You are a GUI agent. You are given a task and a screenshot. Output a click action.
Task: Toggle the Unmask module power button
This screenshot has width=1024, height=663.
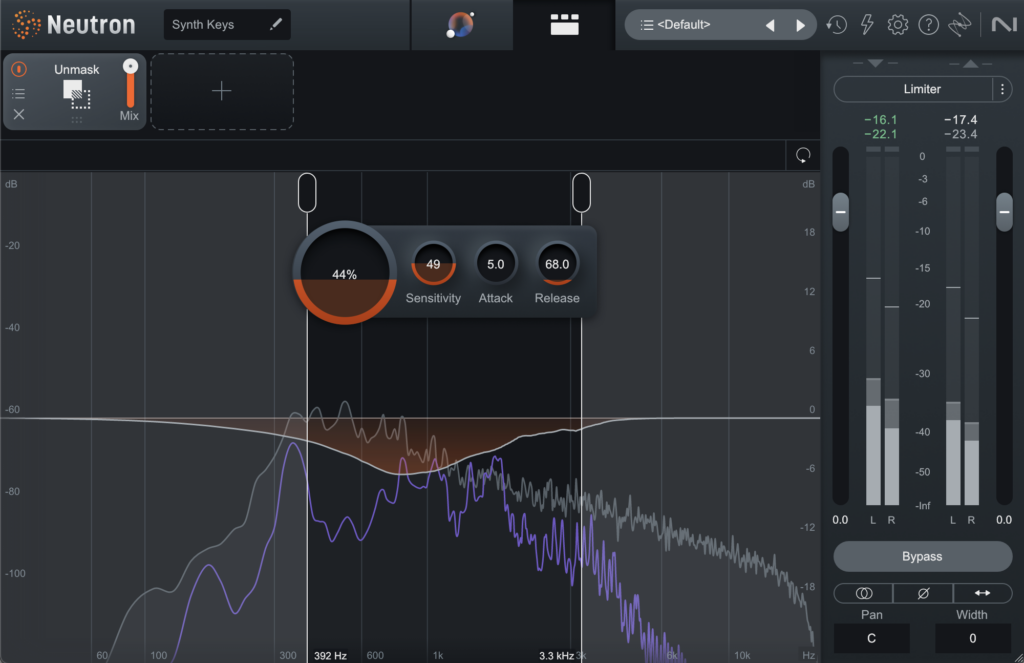[19, 69]
